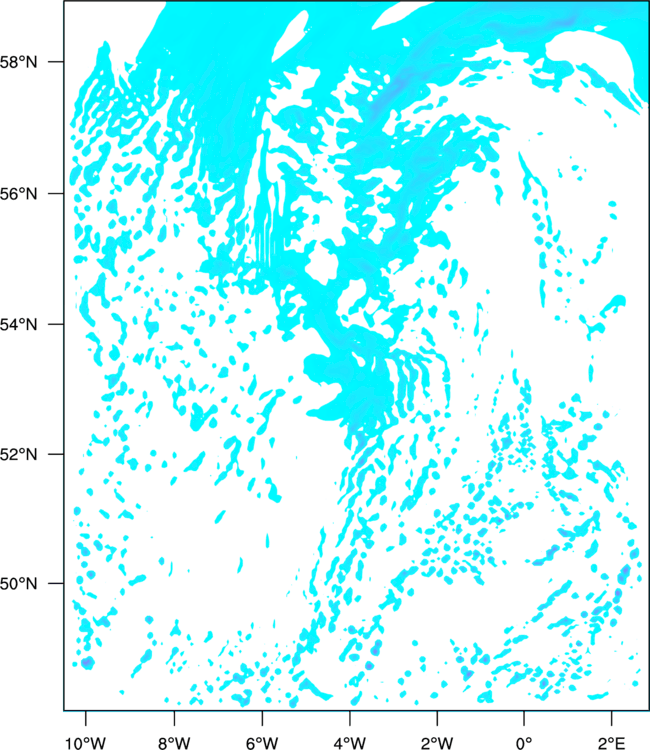The image size is (650, 750).
Task: Click the 54°N latitude label
Action: coord(18,324)
